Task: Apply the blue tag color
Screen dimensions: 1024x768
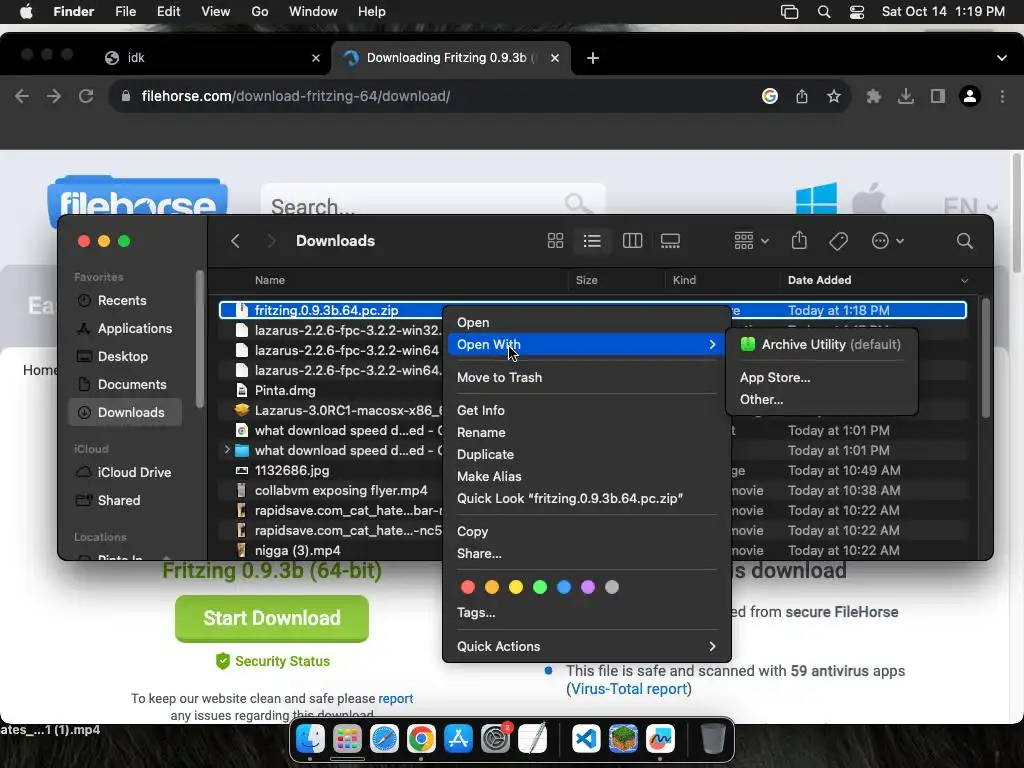Action: point(564,587)
